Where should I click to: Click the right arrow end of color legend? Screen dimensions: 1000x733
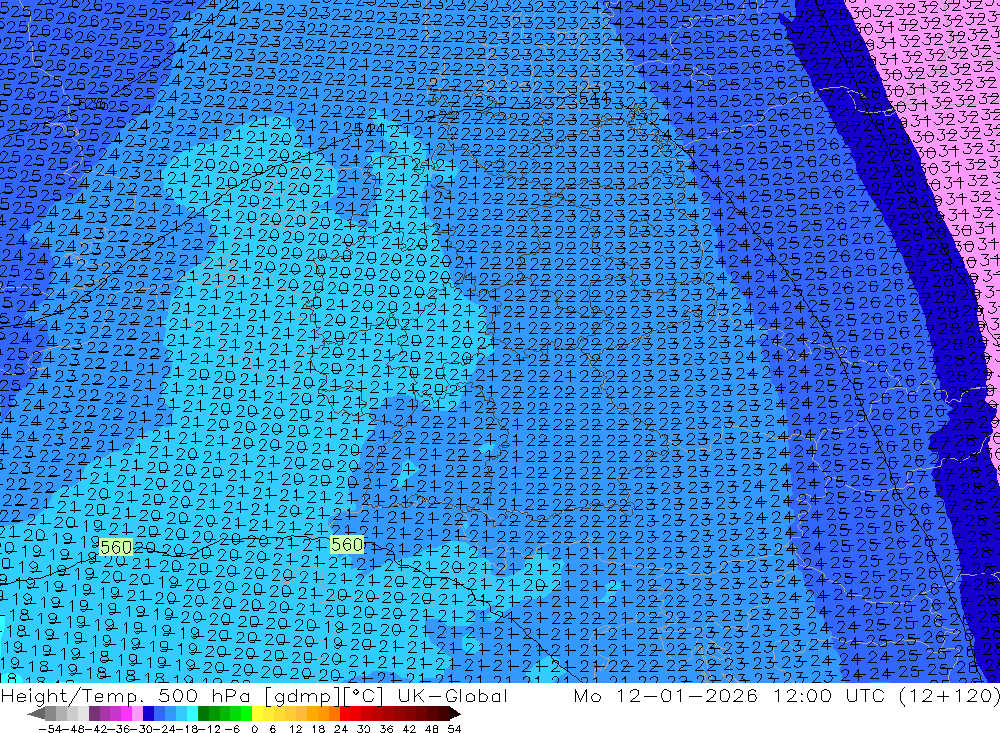tap(455, 714)
